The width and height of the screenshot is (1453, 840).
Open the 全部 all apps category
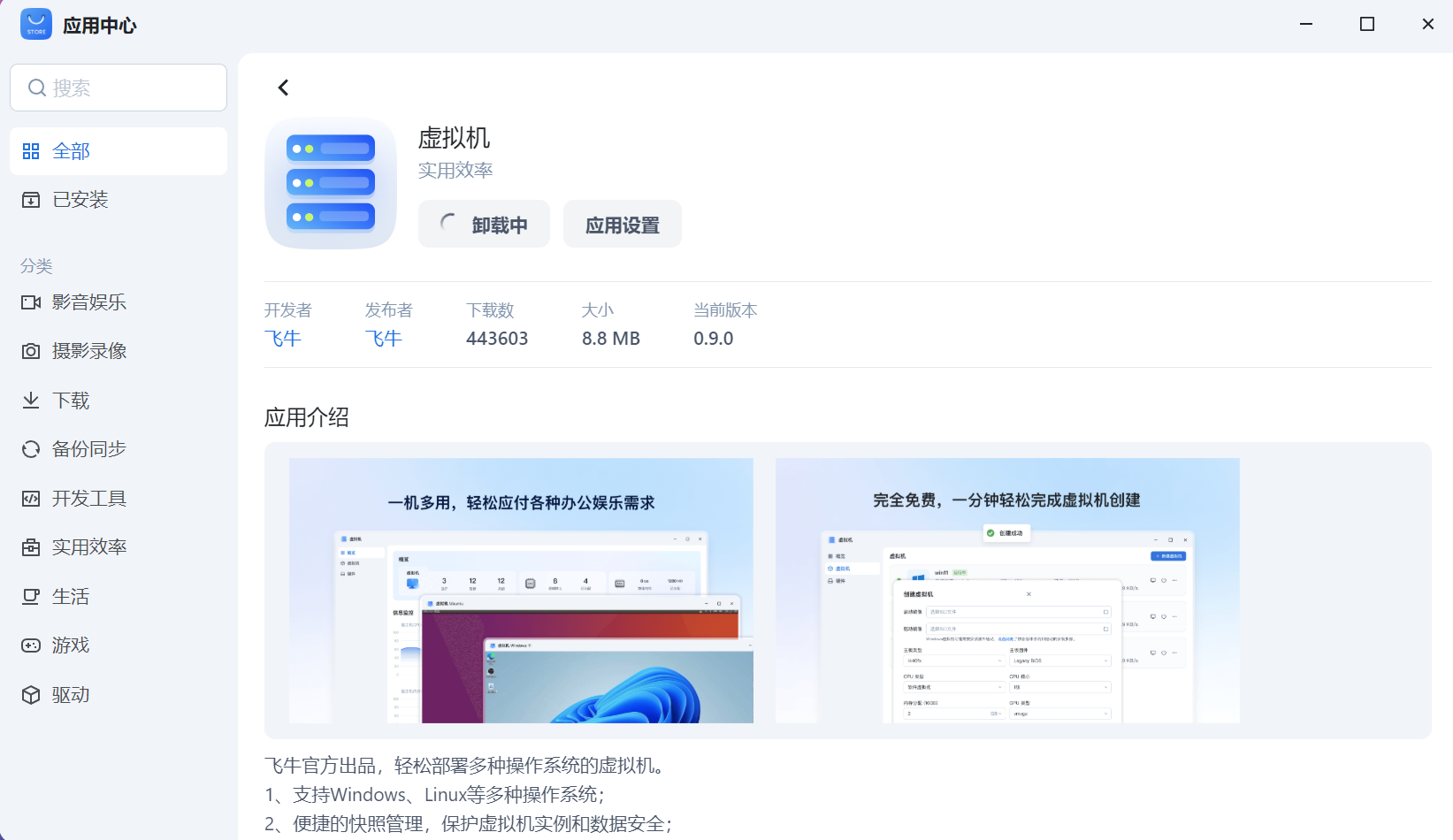tap(119, 151)
